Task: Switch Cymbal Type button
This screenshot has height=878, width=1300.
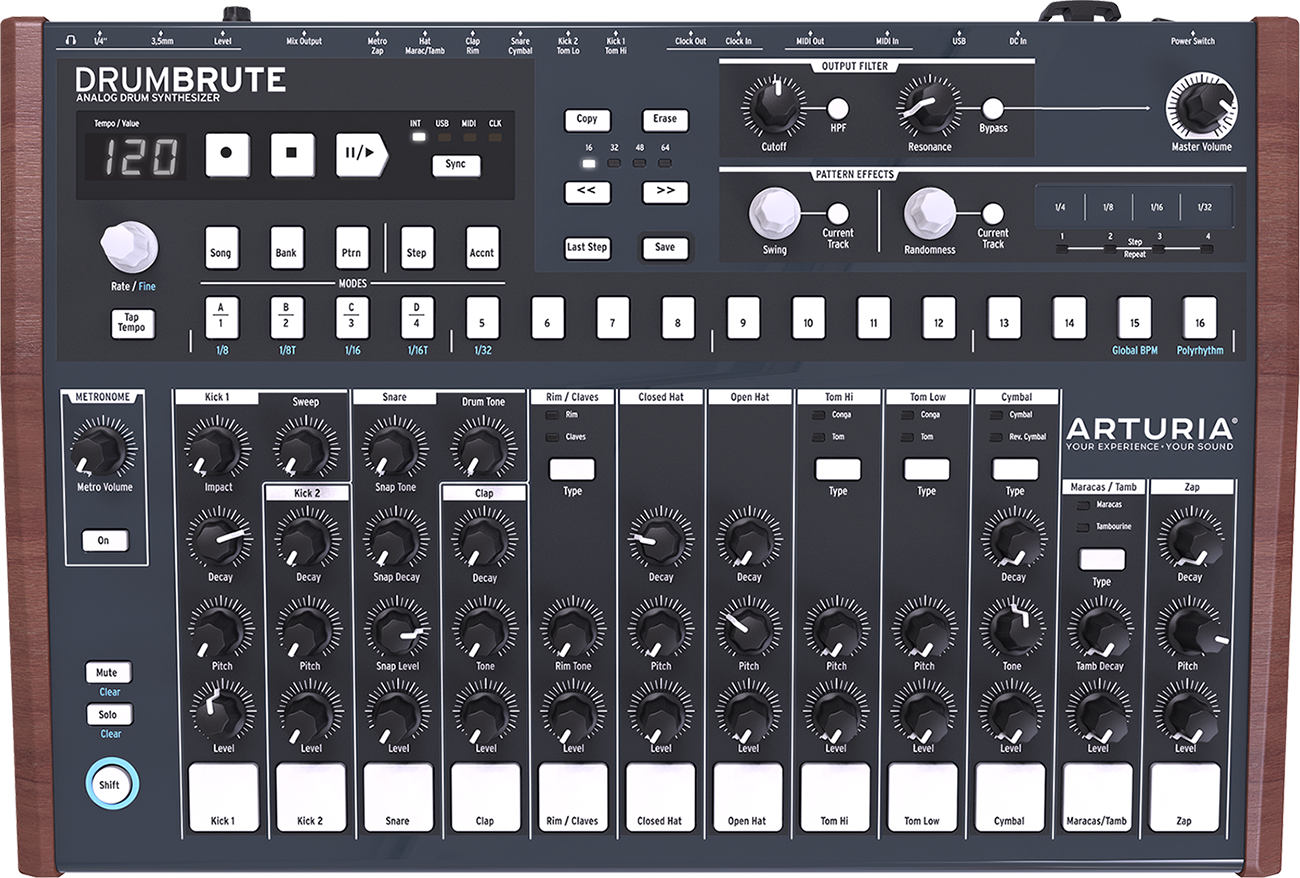Action: click(1015, 469)
